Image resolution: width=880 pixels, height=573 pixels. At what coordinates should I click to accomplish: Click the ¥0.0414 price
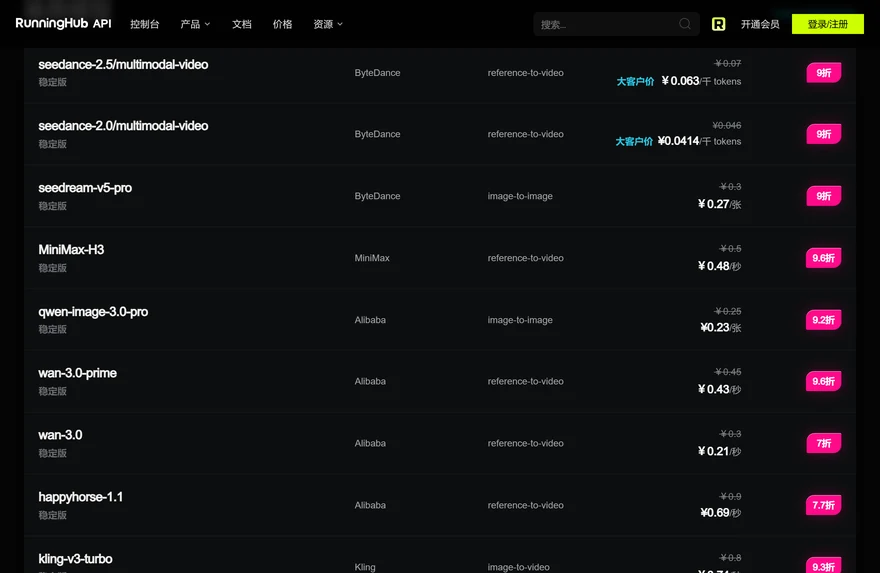[679, 141]
